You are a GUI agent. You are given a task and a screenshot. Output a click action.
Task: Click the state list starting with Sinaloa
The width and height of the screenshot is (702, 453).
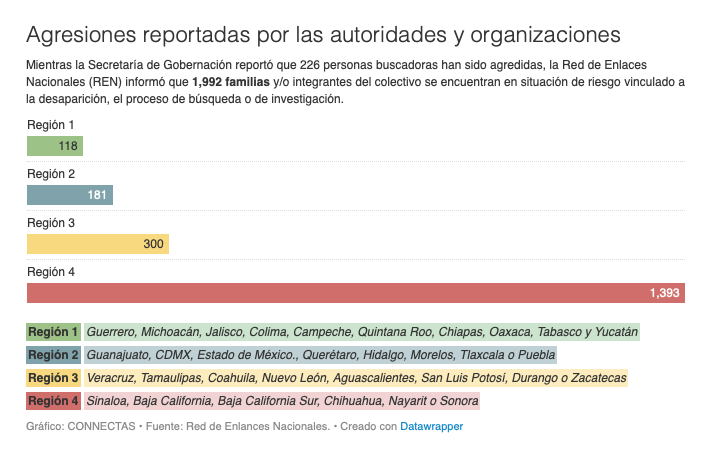pos(282,401)
